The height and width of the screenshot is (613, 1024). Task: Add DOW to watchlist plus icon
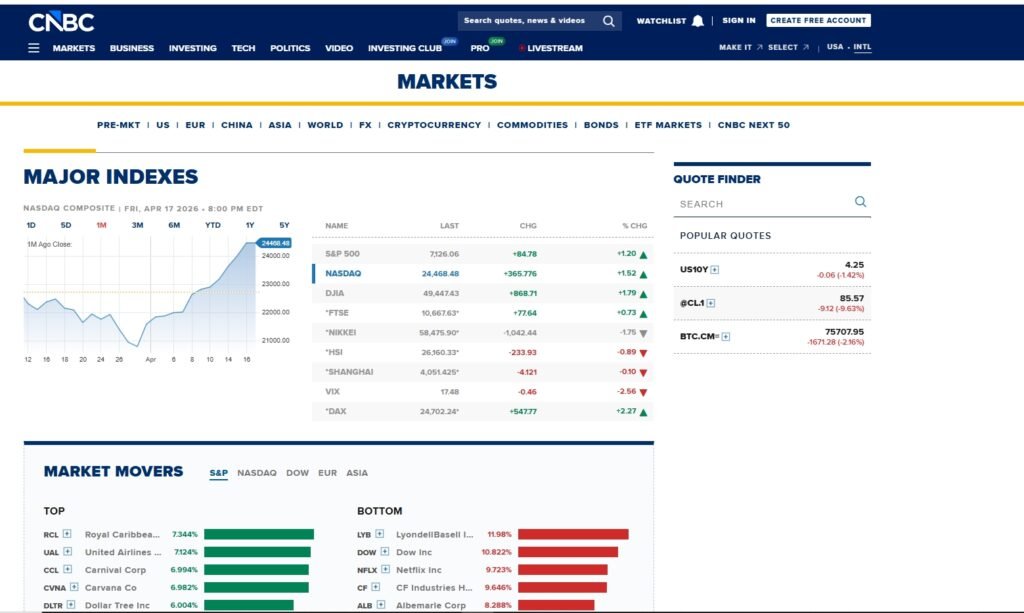[385, 552]
